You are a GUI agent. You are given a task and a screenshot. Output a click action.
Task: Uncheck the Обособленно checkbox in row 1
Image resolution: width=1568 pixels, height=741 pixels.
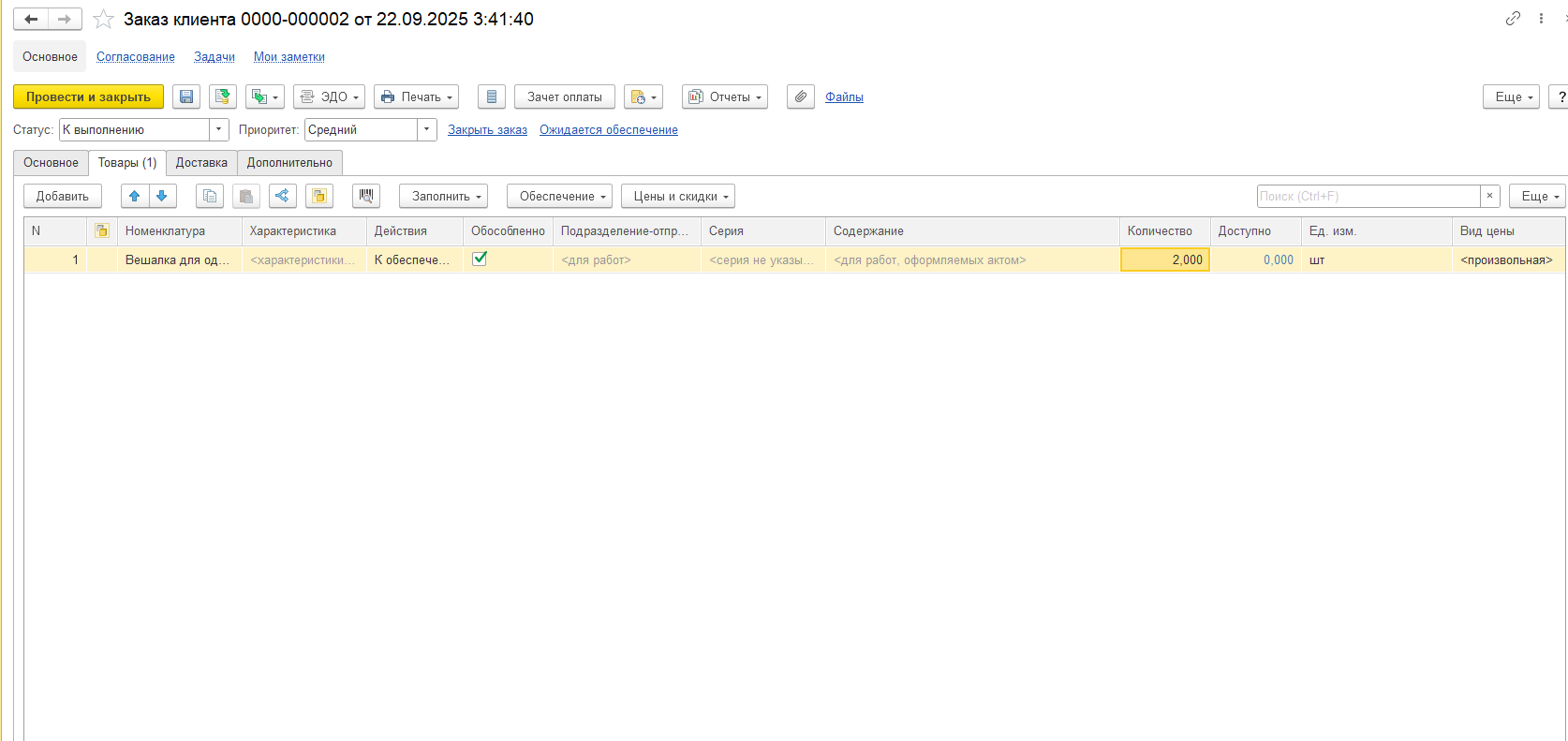pos(480,259)
